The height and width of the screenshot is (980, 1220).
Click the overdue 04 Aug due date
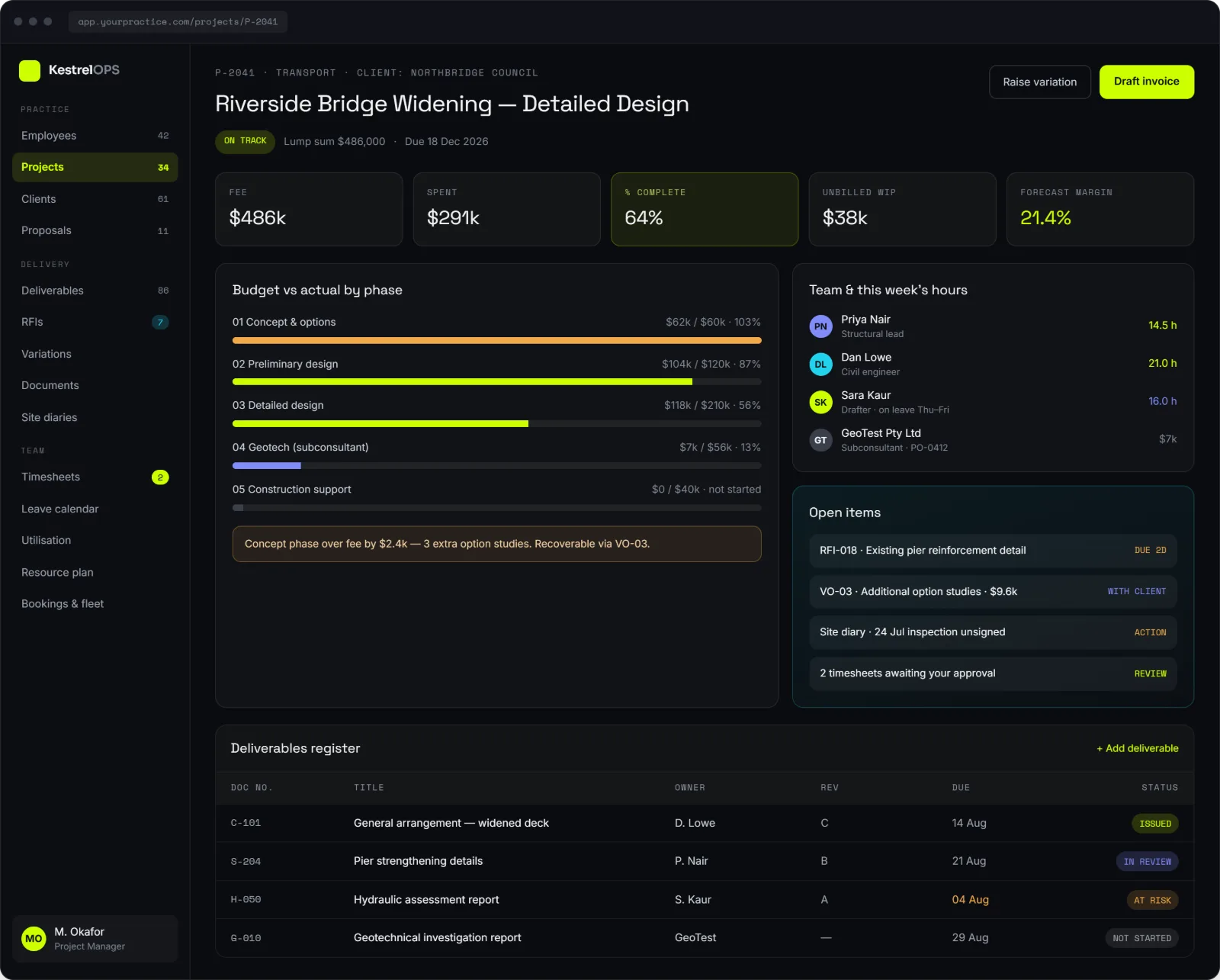tap(970, 900)
